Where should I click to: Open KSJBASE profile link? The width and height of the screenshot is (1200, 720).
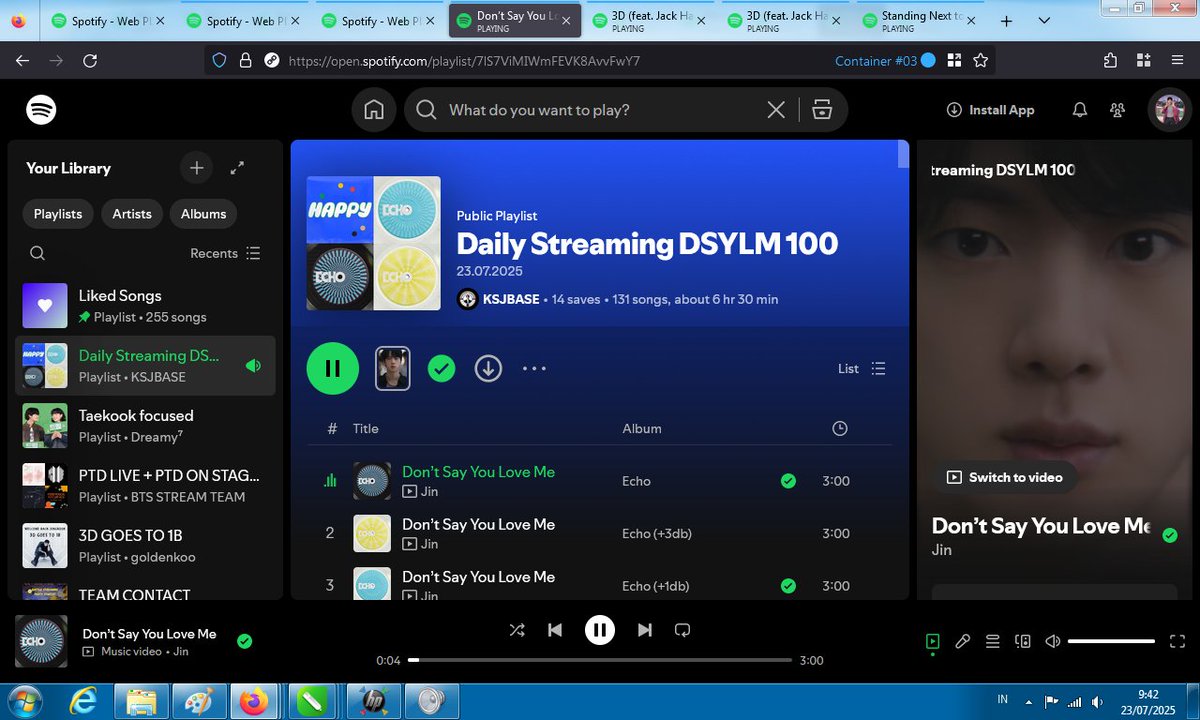(x=511, y=299)
